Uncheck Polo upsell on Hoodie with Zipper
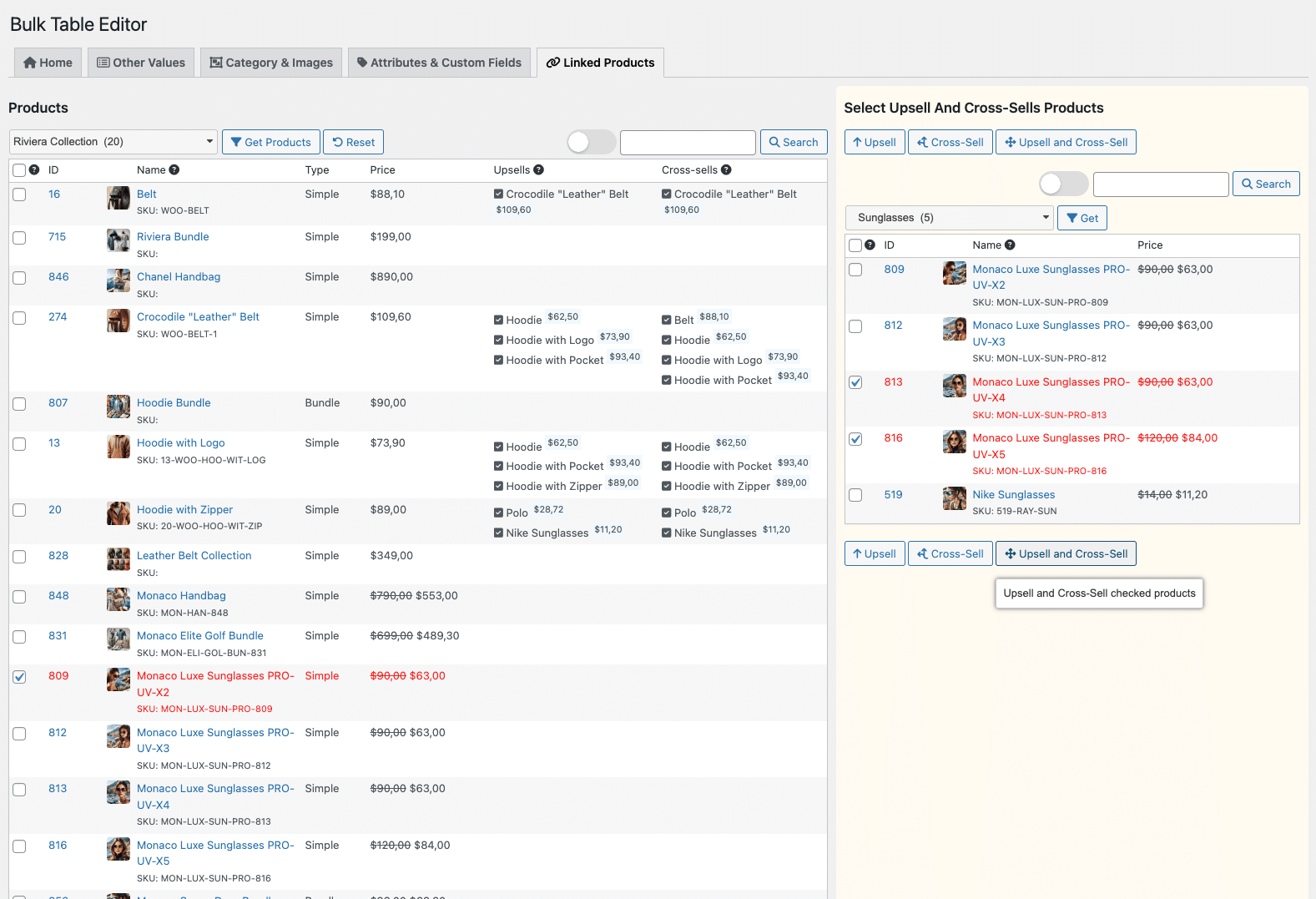1316x899 pixels. (498, 513)
